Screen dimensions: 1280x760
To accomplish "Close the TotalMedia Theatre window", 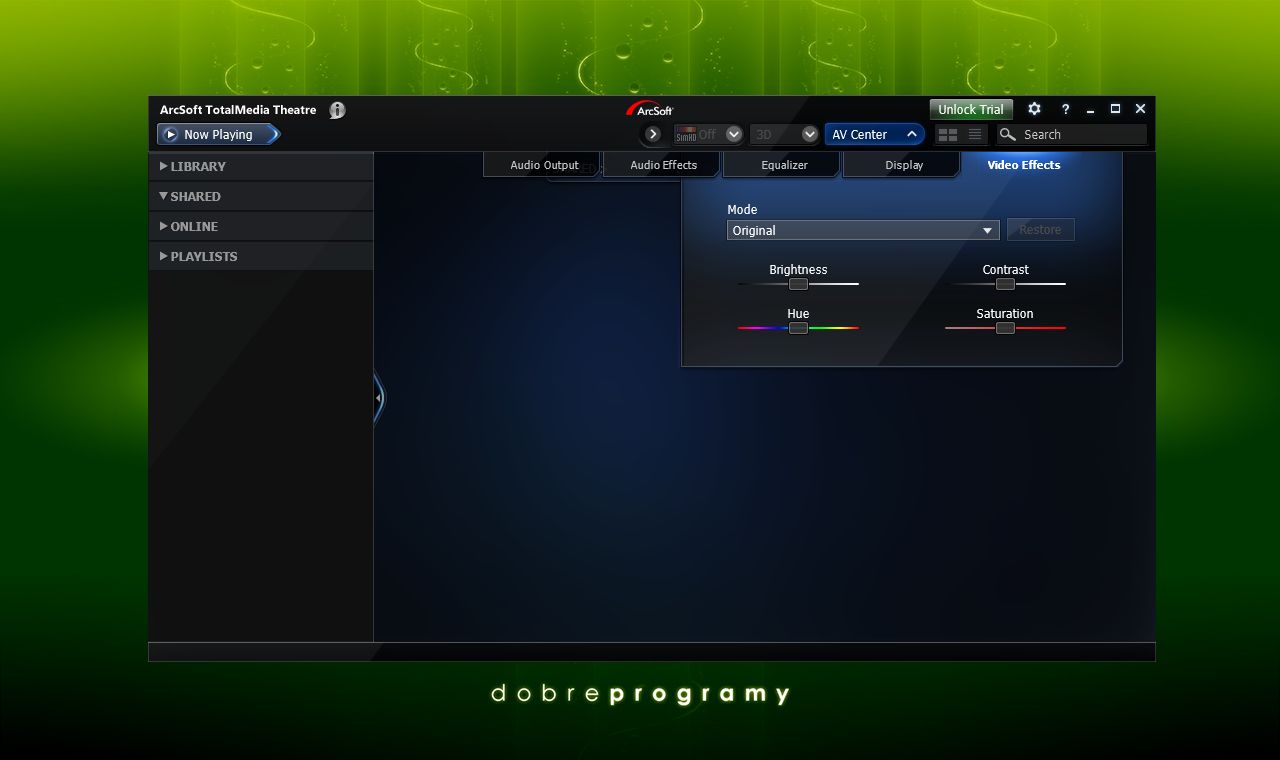I will (1140, 109).
